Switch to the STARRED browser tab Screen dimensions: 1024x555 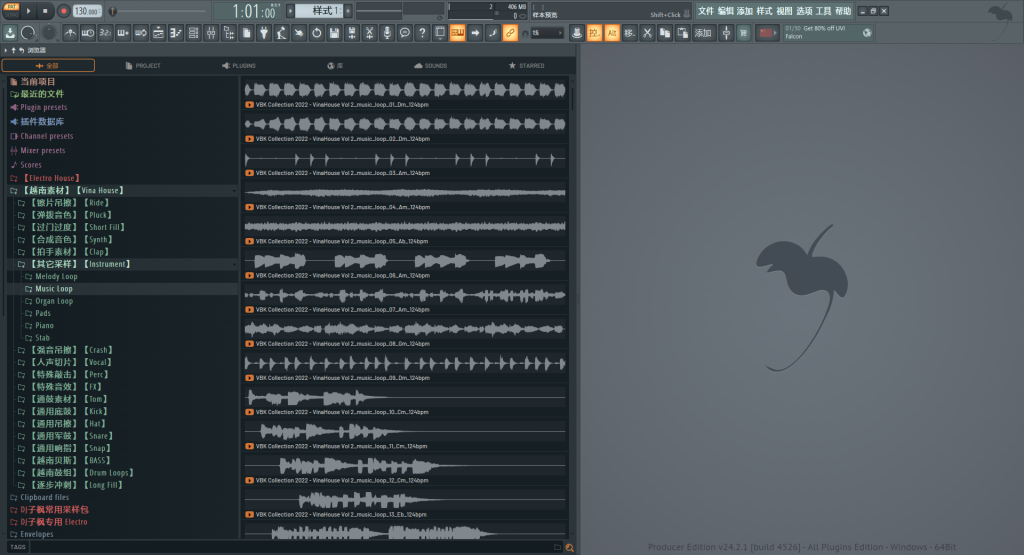(x=526, y=65)
